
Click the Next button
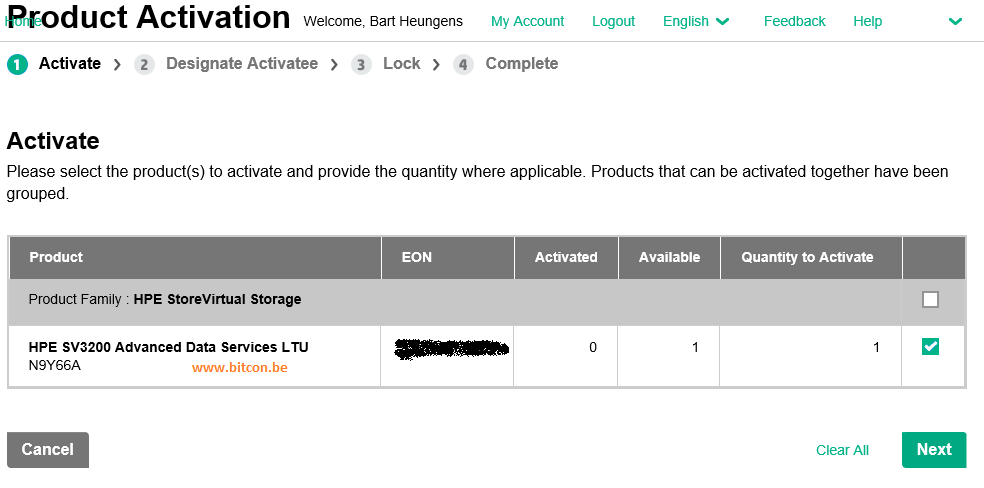point(934,450)
